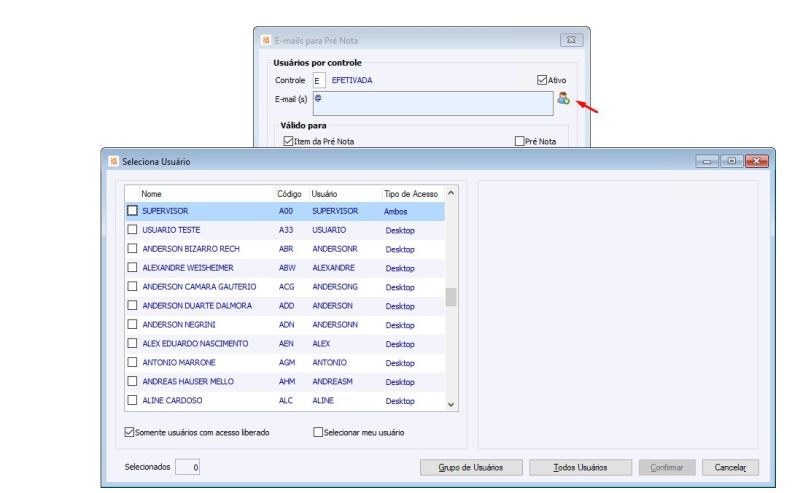The image size is (800, 493).
Task: Select code A33 cell
Action: point(286,230)
